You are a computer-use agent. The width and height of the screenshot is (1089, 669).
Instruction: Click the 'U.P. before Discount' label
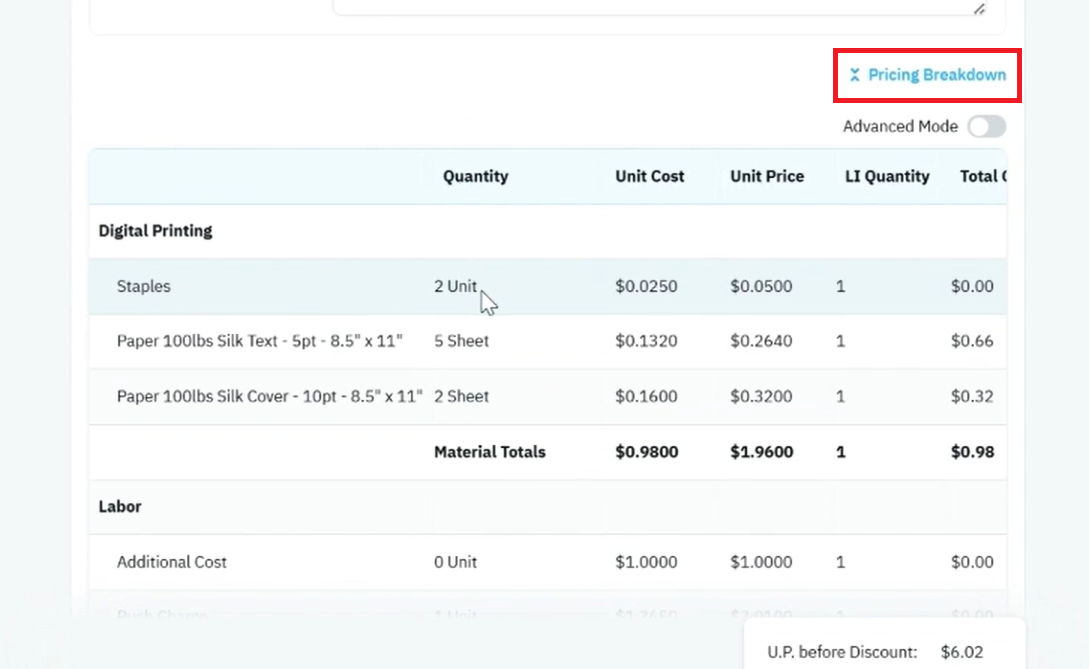pos(842,652)
